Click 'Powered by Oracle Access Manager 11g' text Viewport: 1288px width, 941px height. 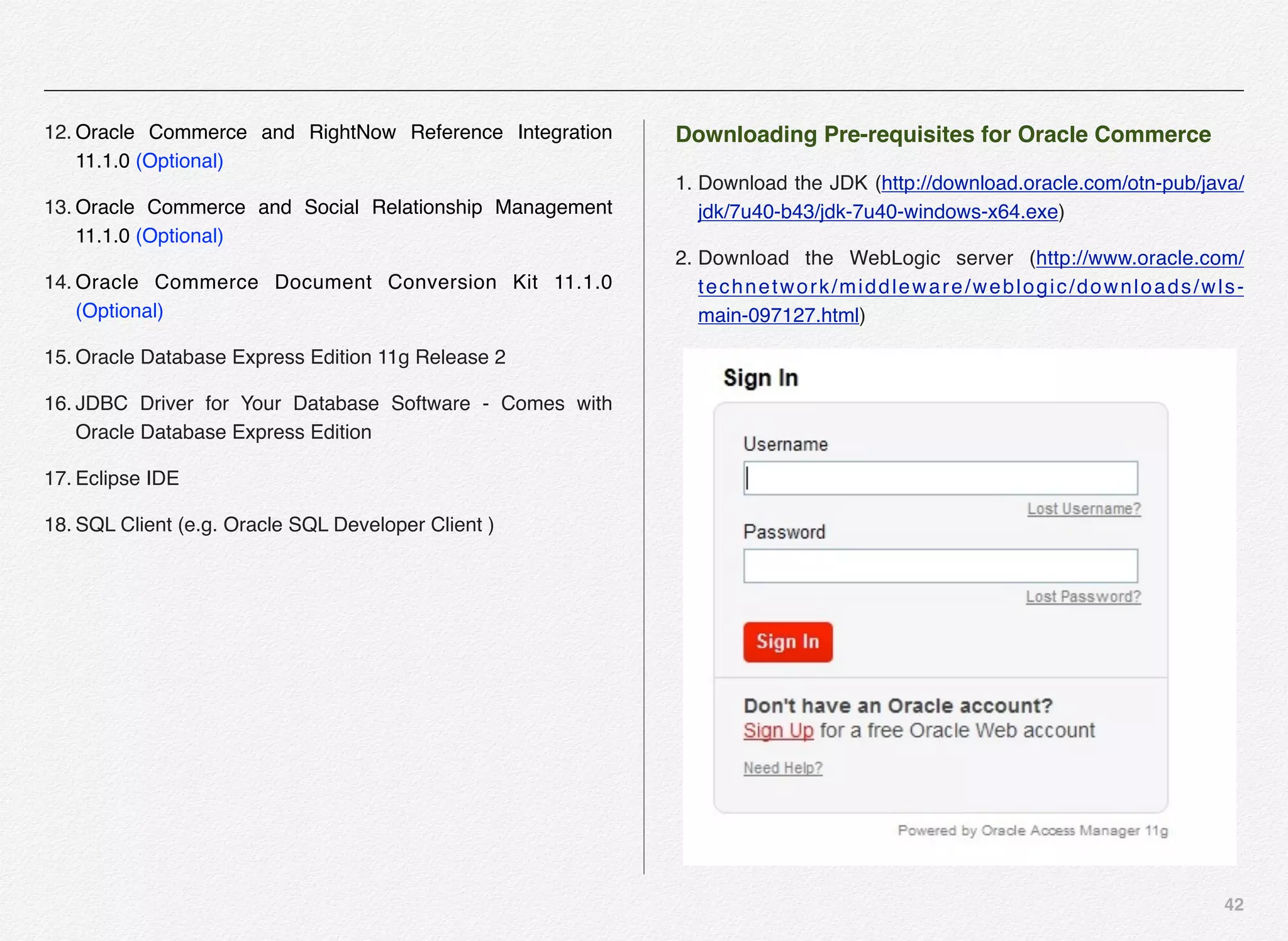click(x=1033, y=831)
